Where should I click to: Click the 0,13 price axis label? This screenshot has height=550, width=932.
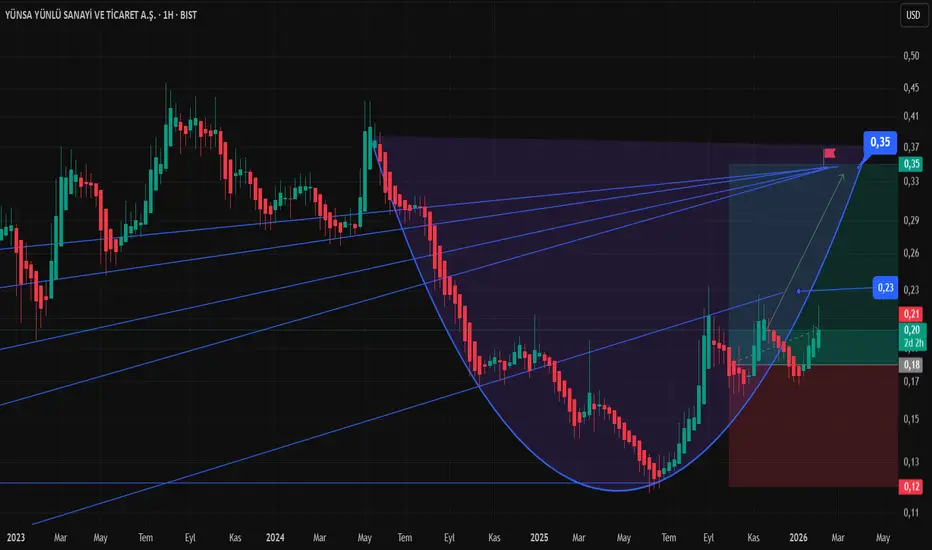[911, 462]
